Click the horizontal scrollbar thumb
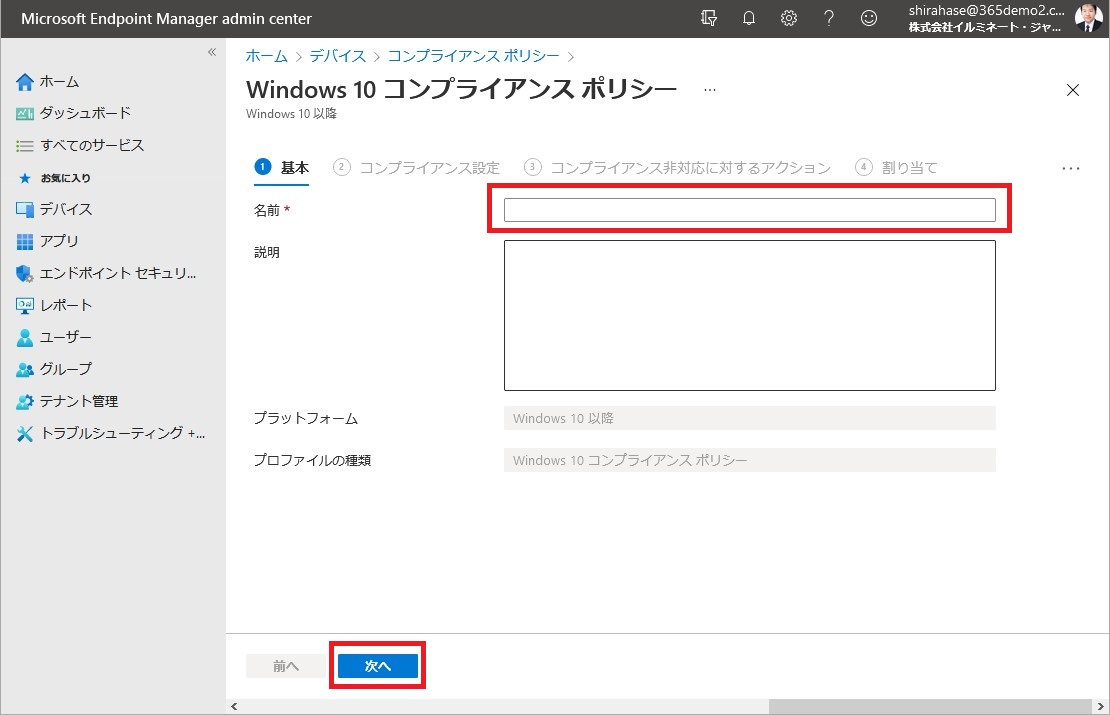The image size is (1110, 715). tap(930, 707)
